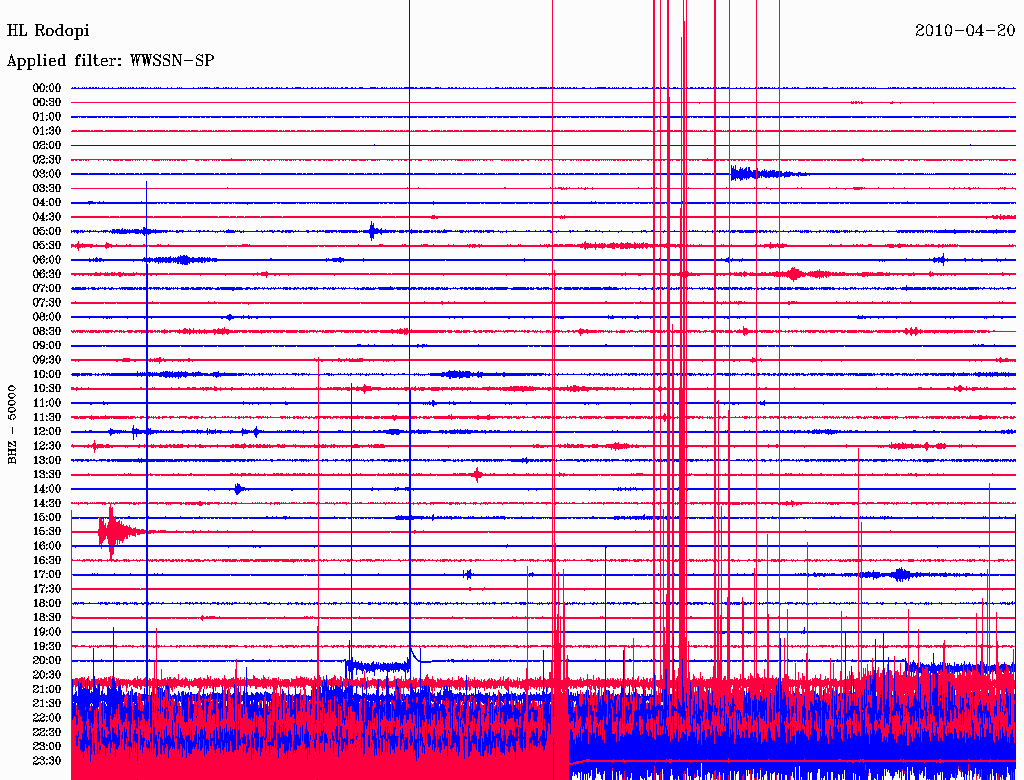Click the 11:30 time label

47,417
